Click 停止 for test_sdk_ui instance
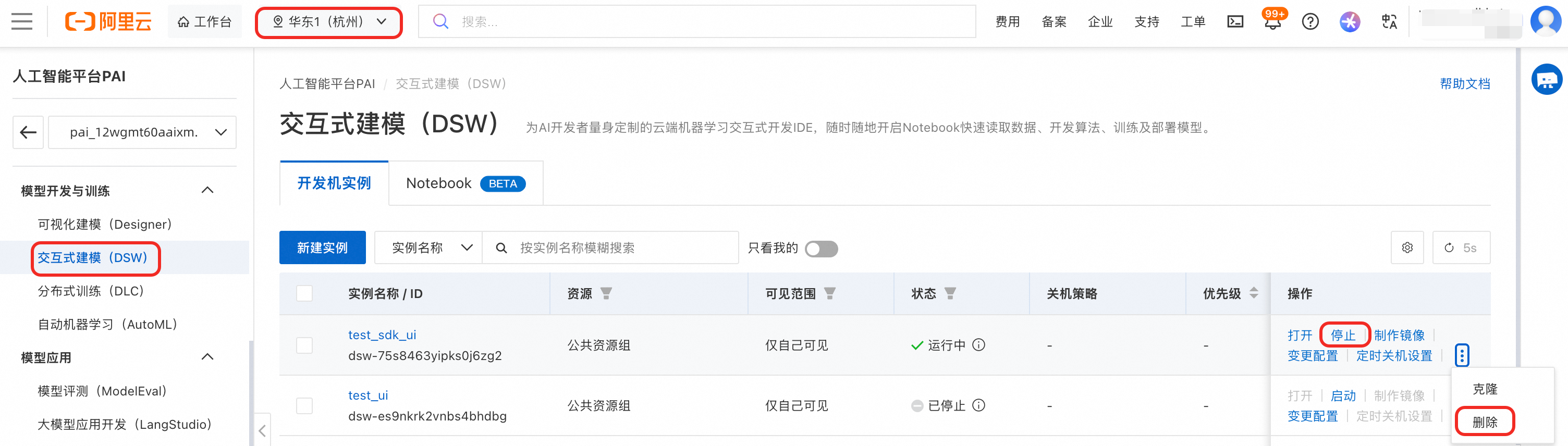This screenshot has height=446, width=1568. [x=1343, y=335]
